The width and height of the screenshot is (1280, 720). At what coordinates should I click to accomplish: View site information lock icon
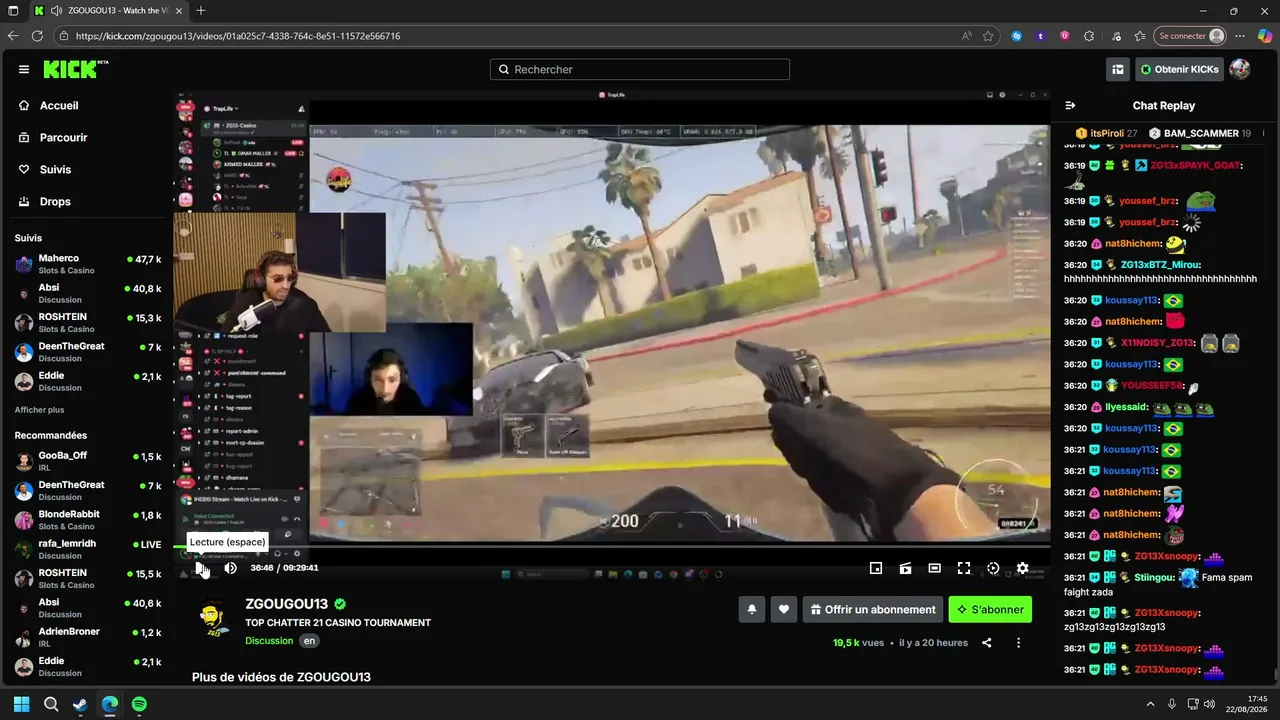[x=64, y=36]
